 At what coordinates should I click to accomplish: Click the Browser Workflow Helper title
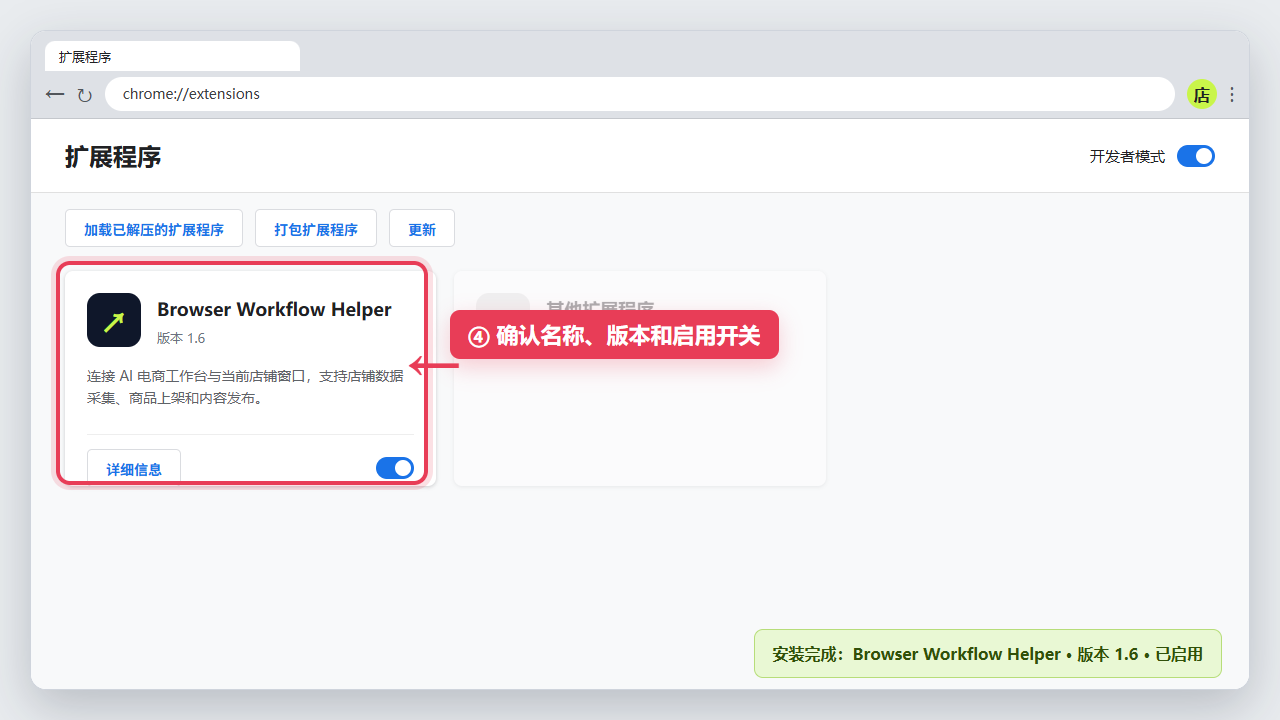(x=274, y=309)
